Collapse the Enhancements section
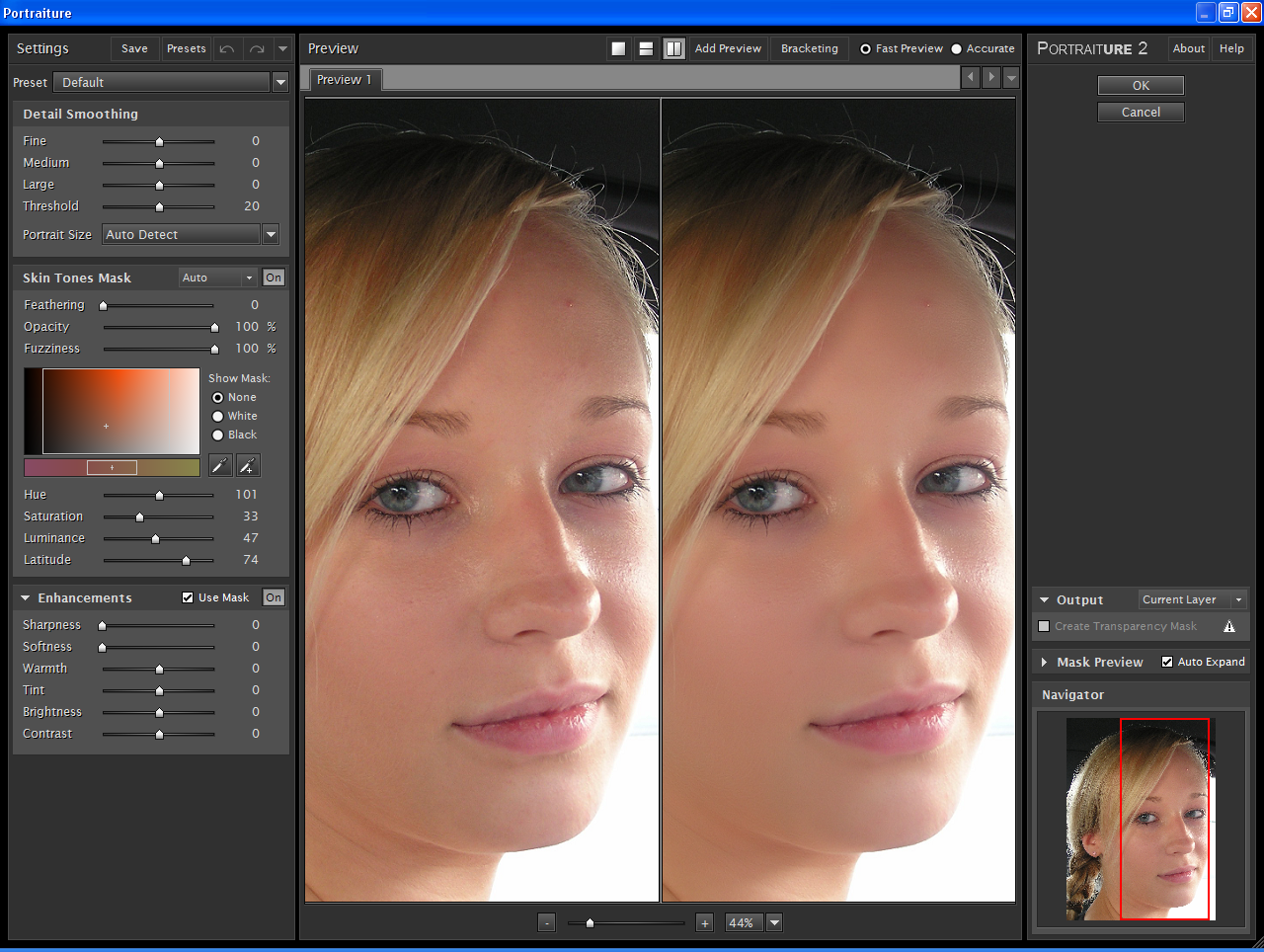This screenshot has width=1264, height=952. [x=24, y=597]
